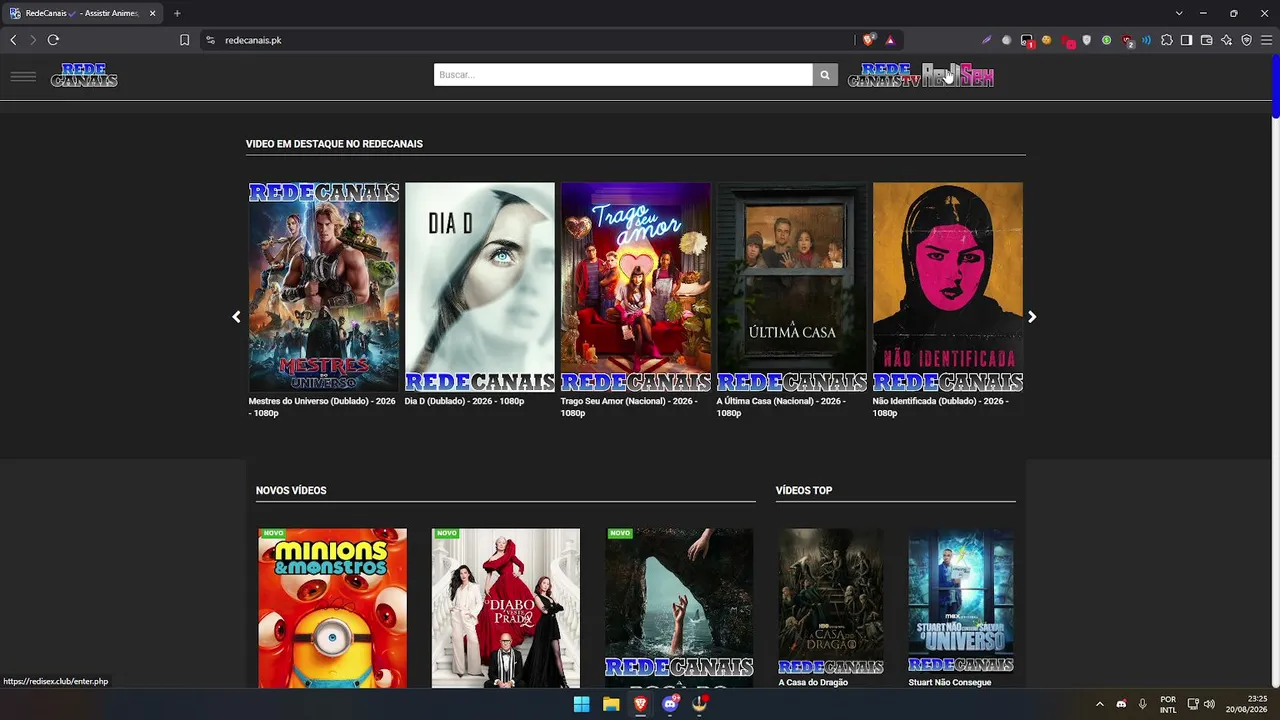Click the Dia D (Dublado) title link

click(x=464, y=401)
